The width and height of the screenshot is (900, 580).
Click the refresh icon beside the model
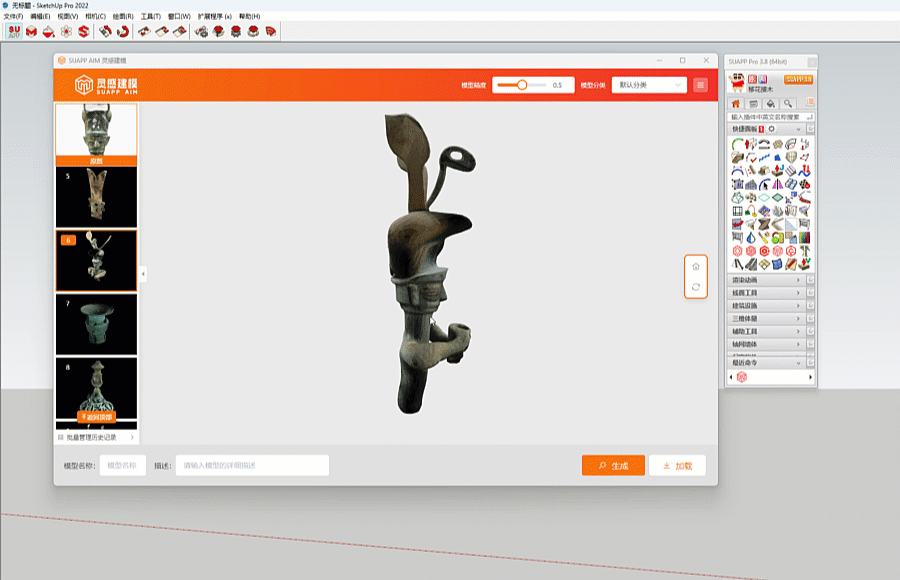point(696,287)
